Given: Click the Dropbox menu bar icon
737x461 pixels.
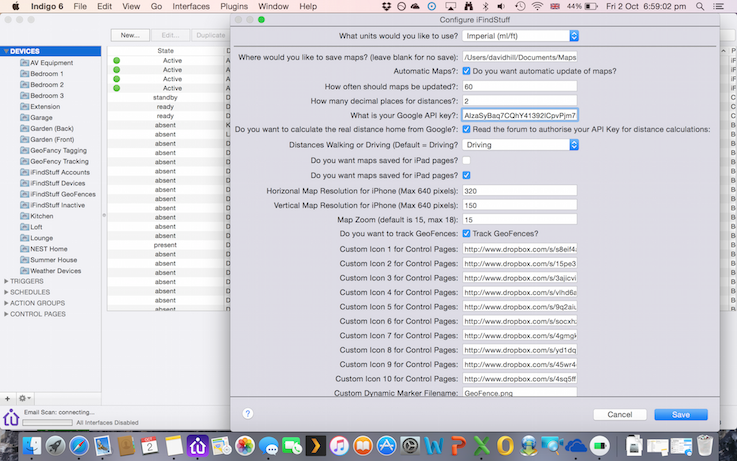Looking at the screenshot, I should pos(386,6).
